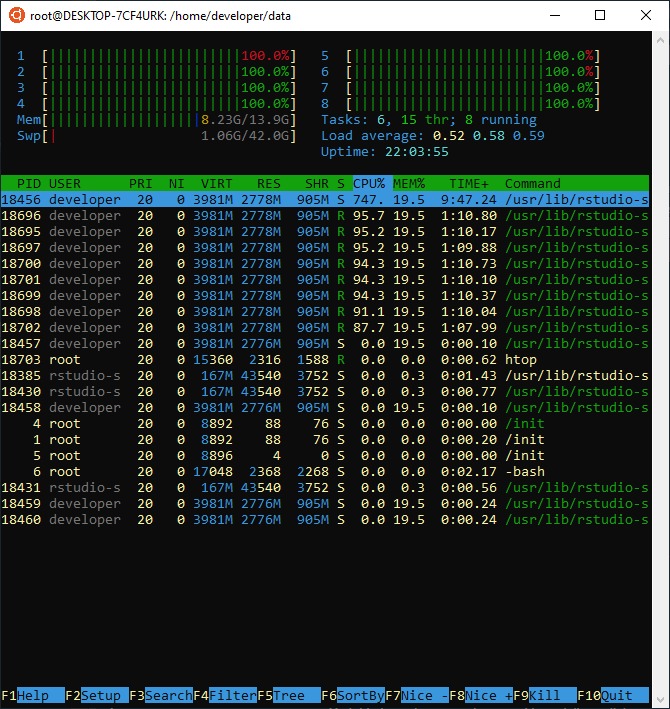This screenshot has height=709, width=670.
Task: Click the Ubuntu icon in the title bar
Action: pos(17,15)
